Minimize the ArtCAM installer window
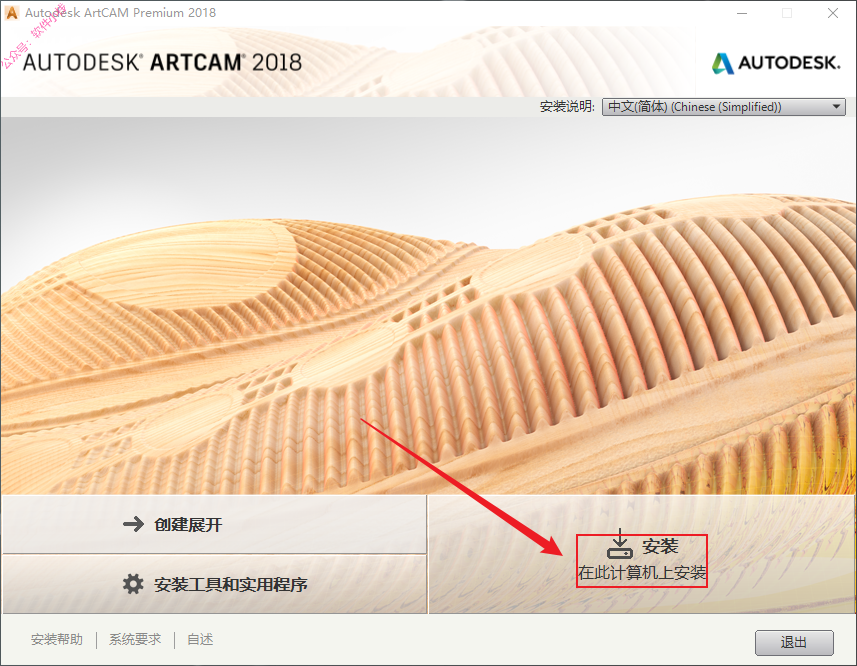This screenshot has width=857, height=666. coord(742,13)
